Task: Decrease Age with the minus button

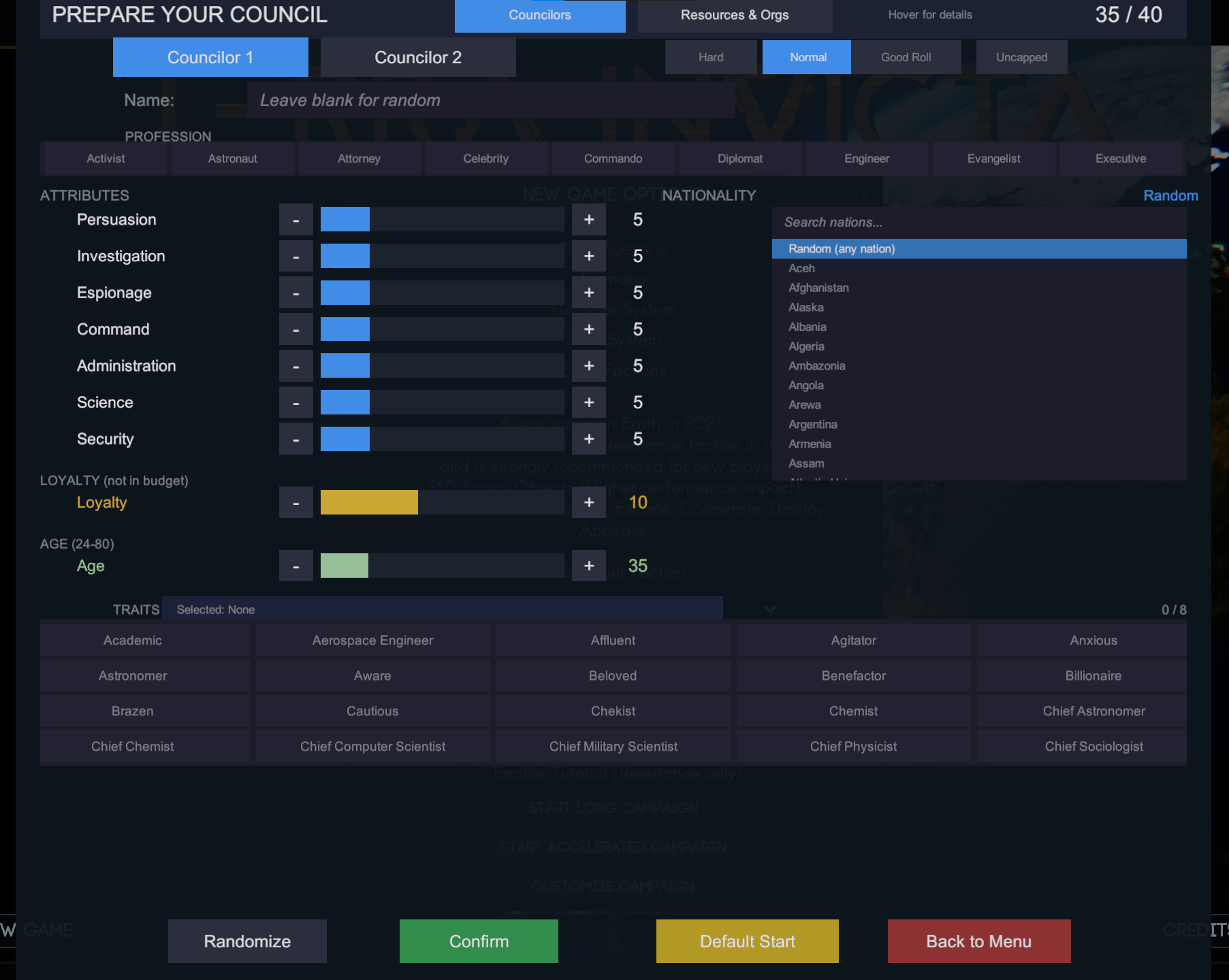Action: 296,566
